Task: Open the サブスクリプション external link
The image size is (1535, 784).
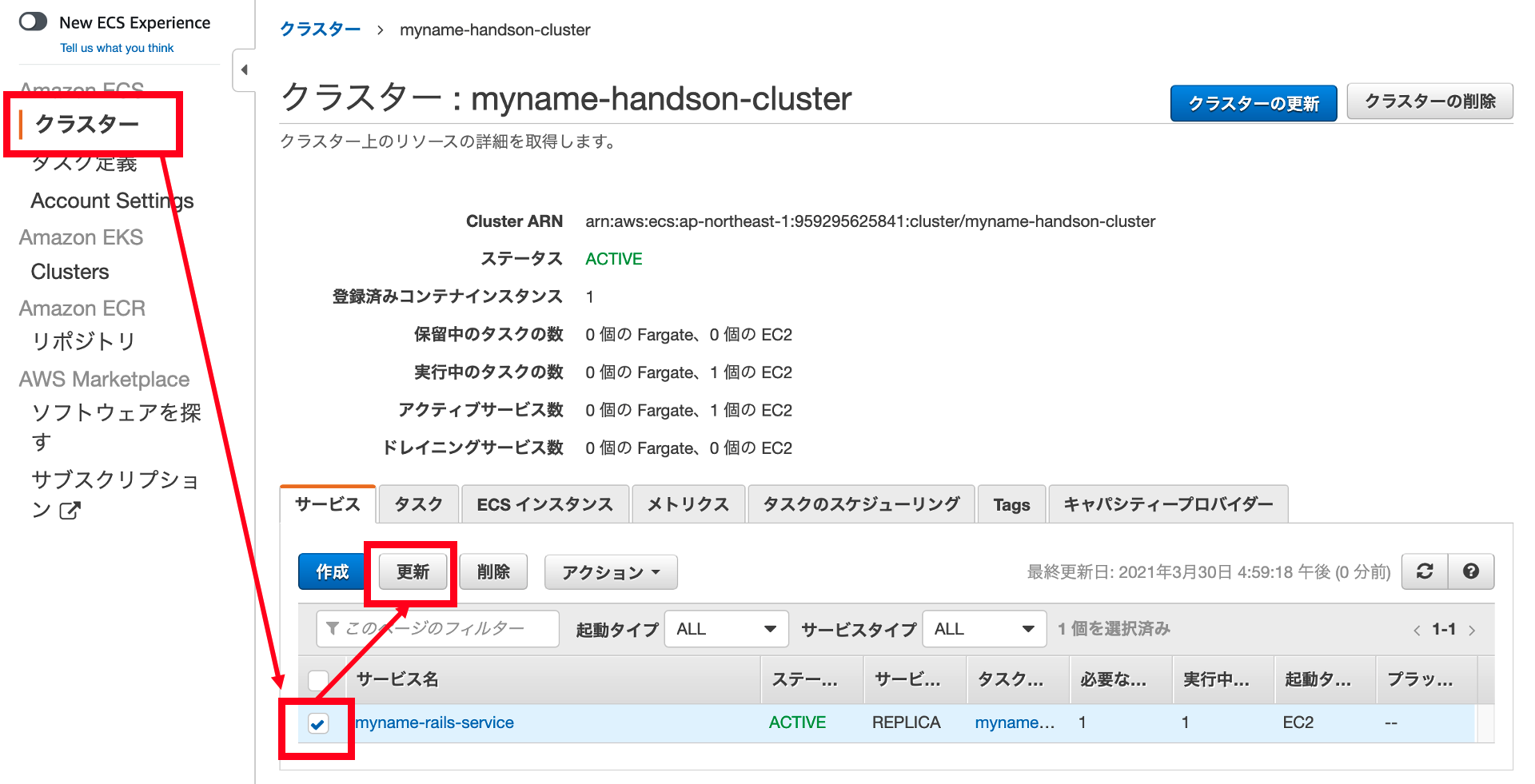Action: pos(116,494)
